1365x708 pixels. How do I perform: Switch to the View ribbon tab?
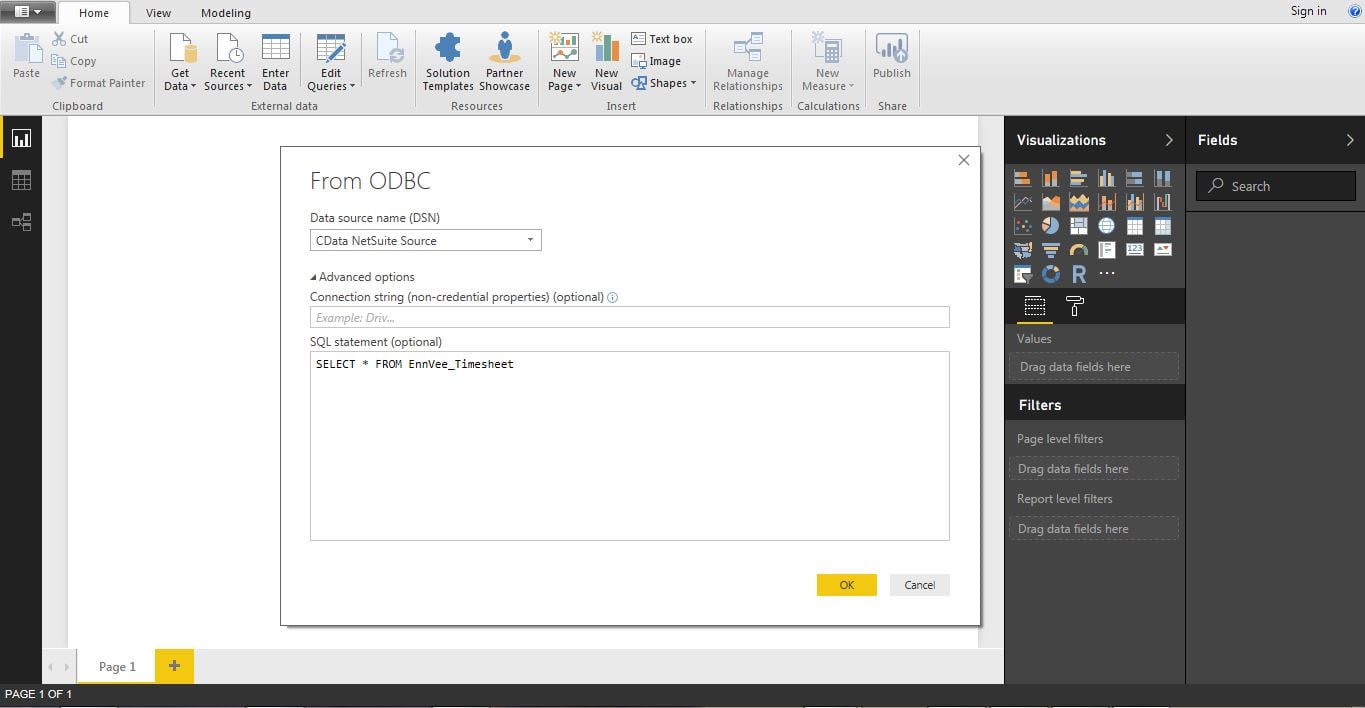(x=158, y=13)
